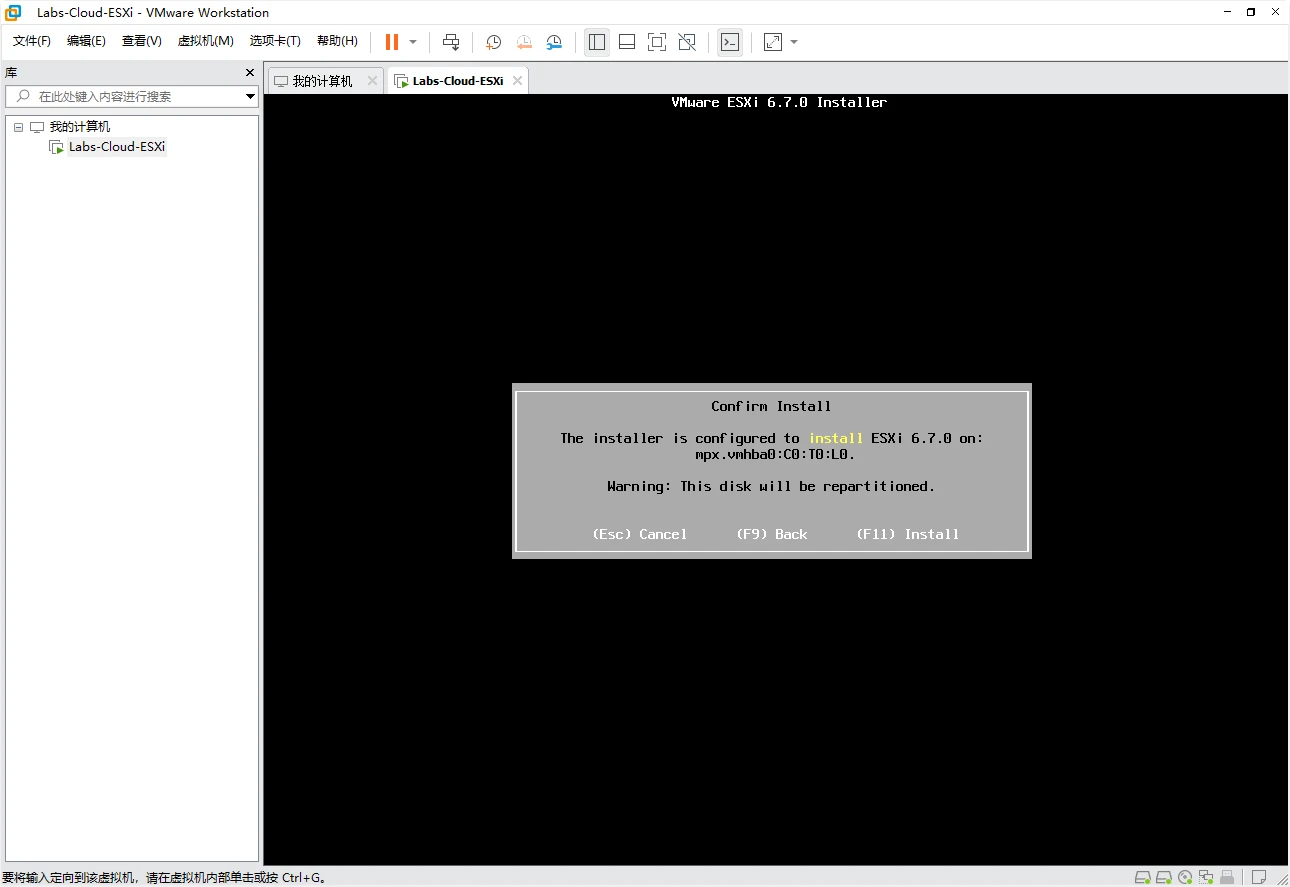1290x887 pixels.
Task: Open the power options dropdown arrow
Action: click(413, 42)
